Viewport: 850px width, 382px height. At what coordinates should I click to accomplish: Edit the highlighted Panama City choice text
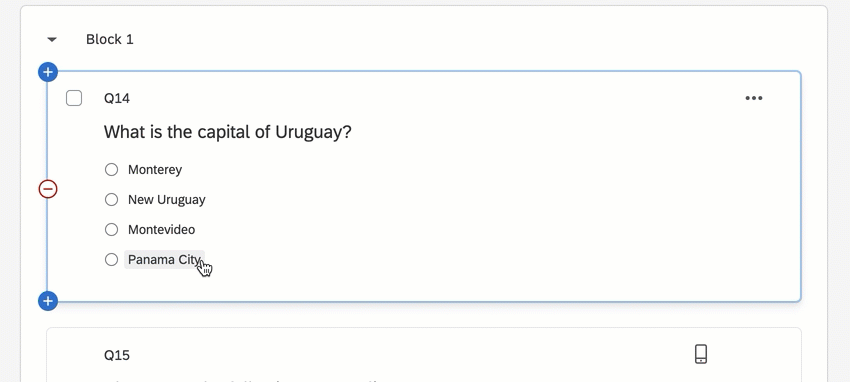164,260
